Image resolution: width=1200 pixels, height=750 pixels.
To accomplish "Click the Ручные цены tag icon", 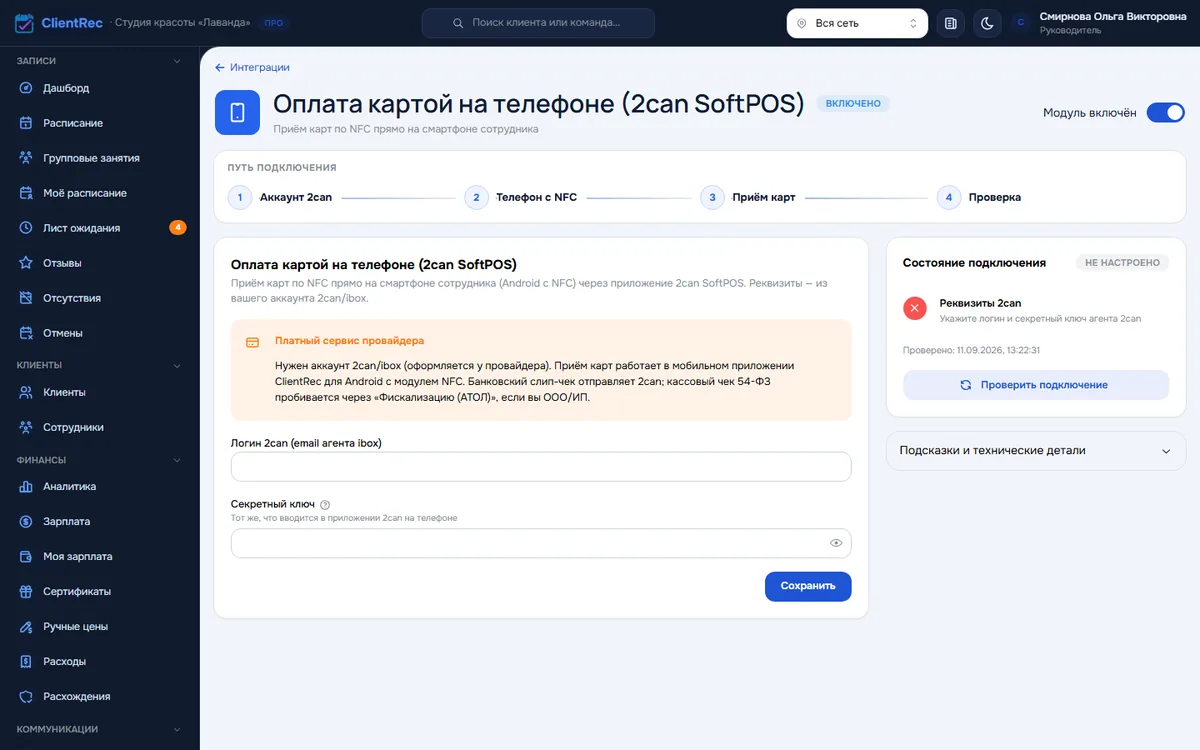I will 27,627.
